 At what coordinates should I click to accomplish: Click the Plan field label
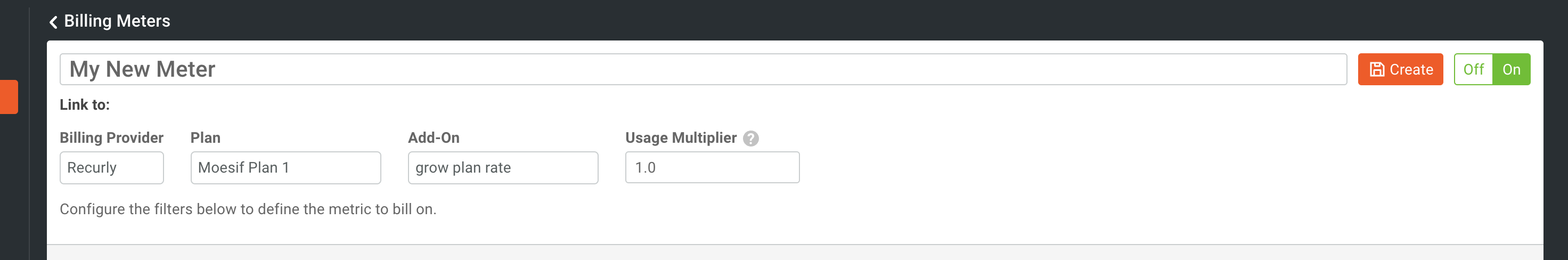(x=205, y=137)
